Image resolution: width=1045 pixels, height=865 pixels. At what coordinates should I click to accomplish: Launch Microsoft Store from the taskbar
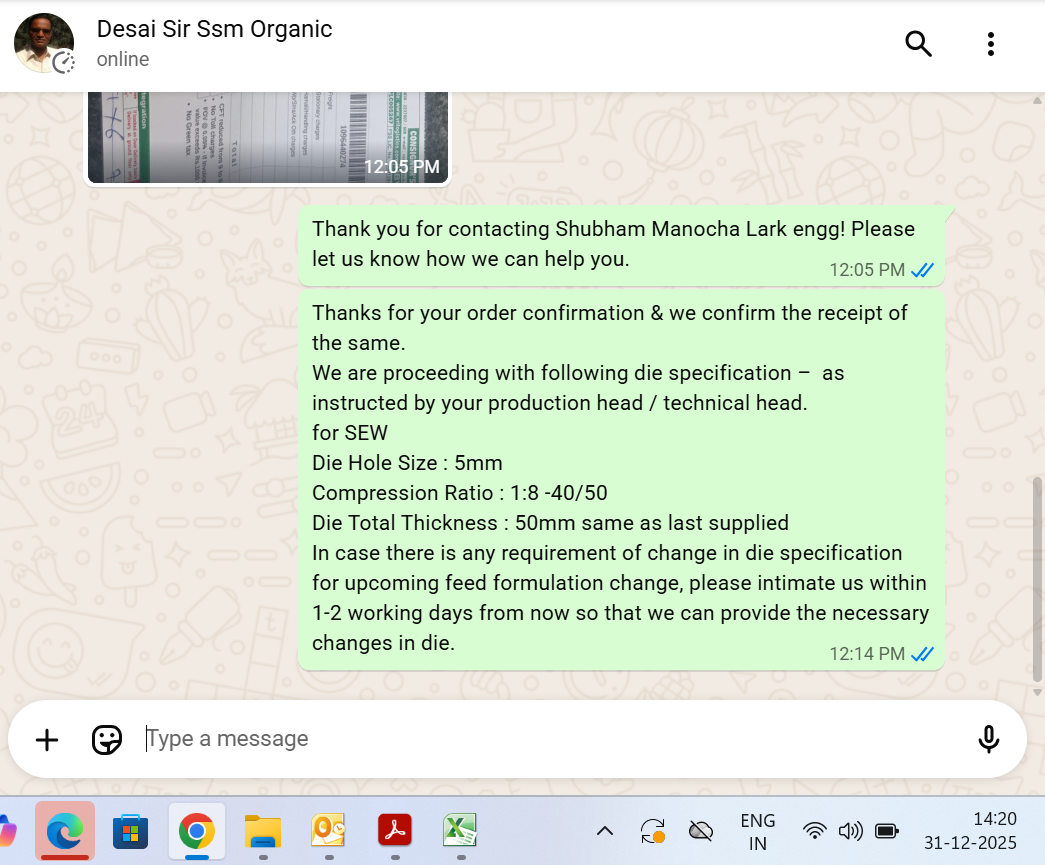point(131,830)
